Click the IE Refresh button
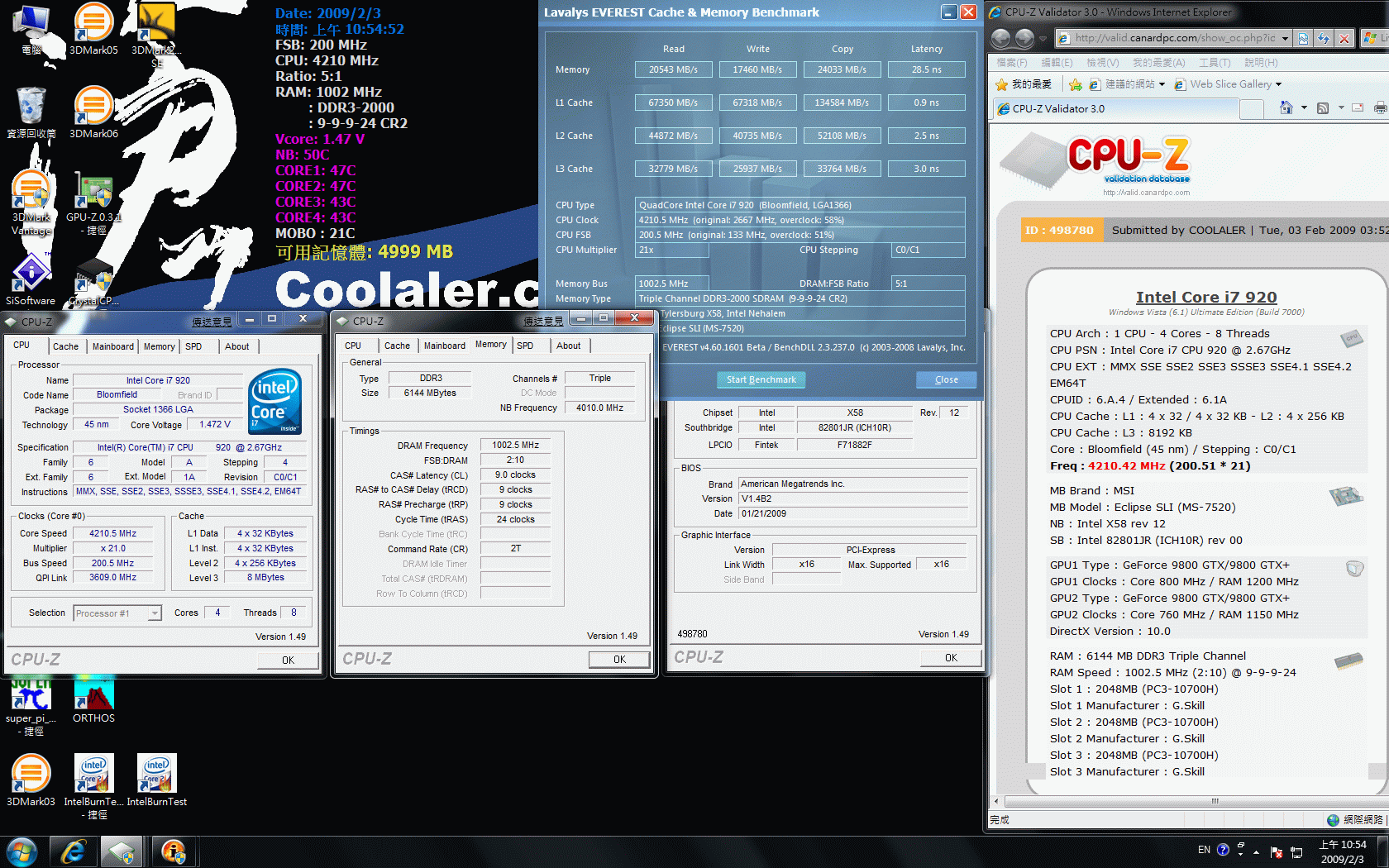The height and width of the screenshot is (868, 1389). 1324,38
